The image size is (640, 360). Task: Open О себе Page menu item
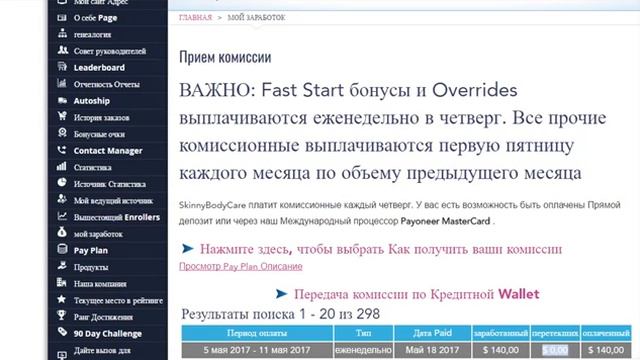tap(96, 18)
